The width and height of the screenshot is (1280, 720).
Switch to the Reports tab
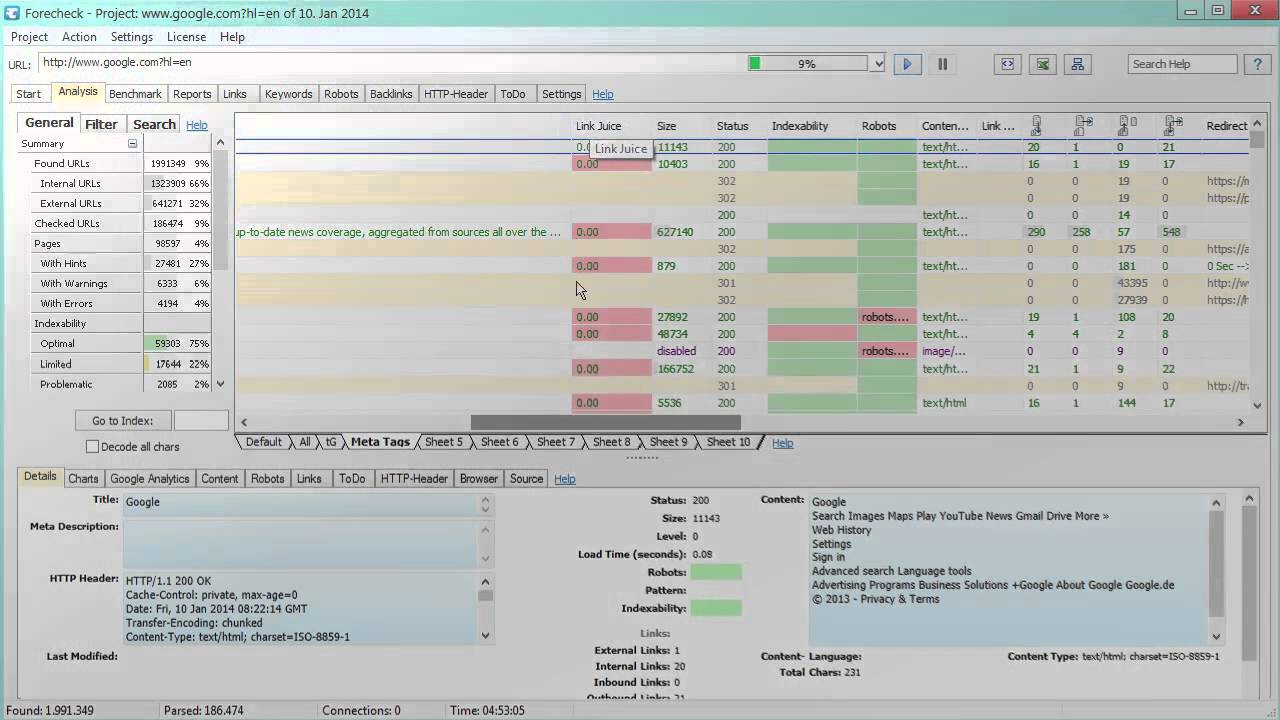click(192, 94)
